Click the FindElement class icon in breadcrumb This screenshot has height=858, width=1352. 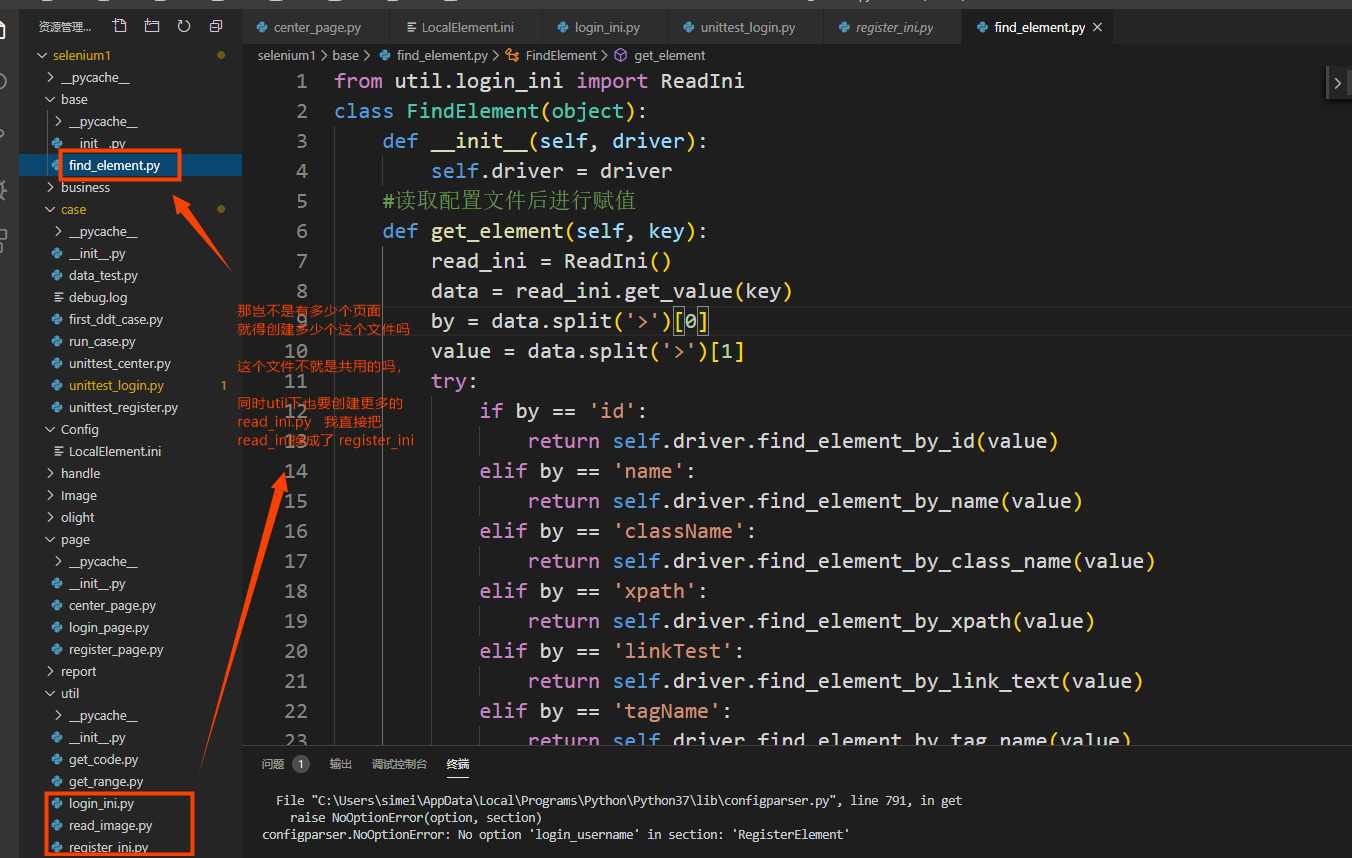[x=513, y=56]
